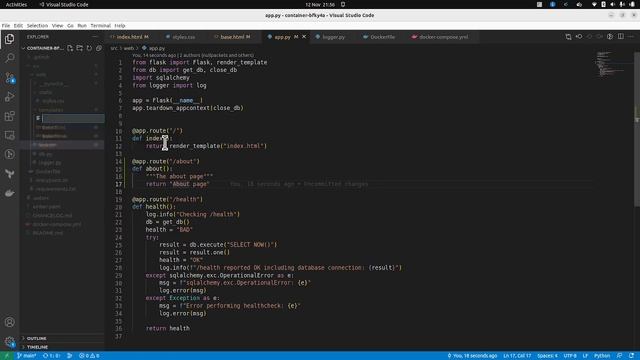Click Spaces: 4 indentation setting
This screenshot has height=360, width=640.
click(x=547, y=356)
